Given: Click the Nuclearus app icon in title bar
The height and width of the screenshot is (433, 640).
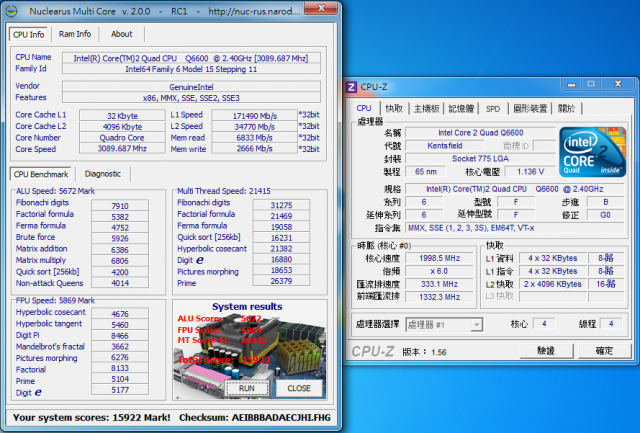Looking at the screenshot, I should click(11, 11).
